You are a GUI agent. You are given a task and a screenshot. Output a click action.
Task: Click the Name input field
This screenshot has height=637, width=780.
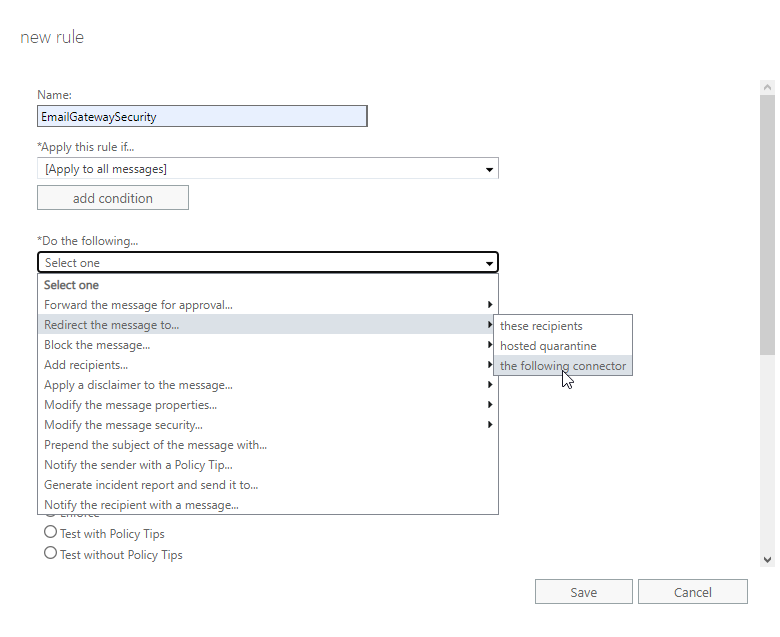(x=202, y=116)
